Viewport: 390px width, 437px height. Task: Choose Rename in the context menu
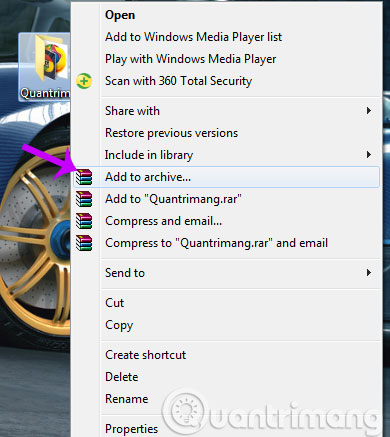(227, 399)
